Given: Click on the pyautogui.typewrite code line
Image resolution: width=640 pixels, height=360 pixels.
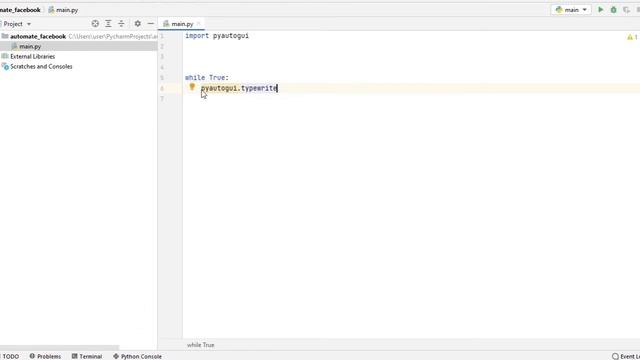Looking at the screenshot, I should point(239,88).
